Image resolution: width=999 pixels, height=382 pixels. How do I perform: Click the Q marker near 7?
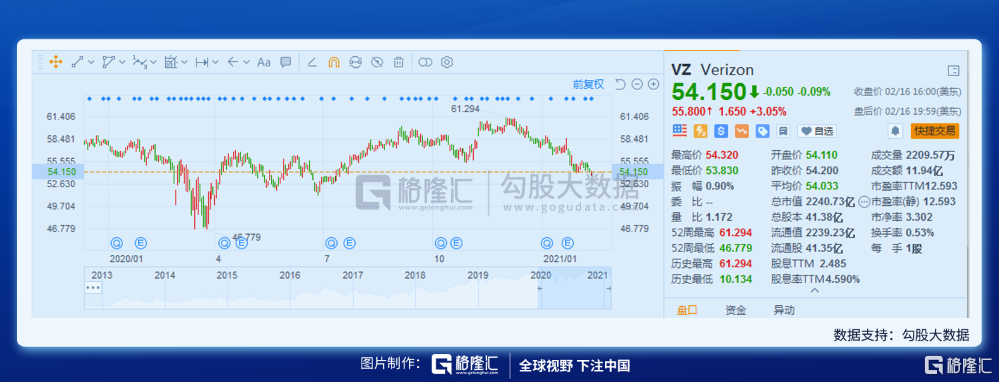pyautogui.click(x=330, y=243)
